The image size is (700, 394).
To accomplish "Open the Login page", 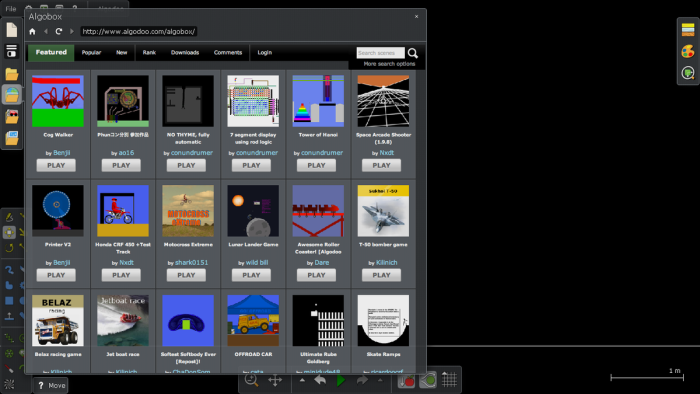I will click(x=264, y=52).
